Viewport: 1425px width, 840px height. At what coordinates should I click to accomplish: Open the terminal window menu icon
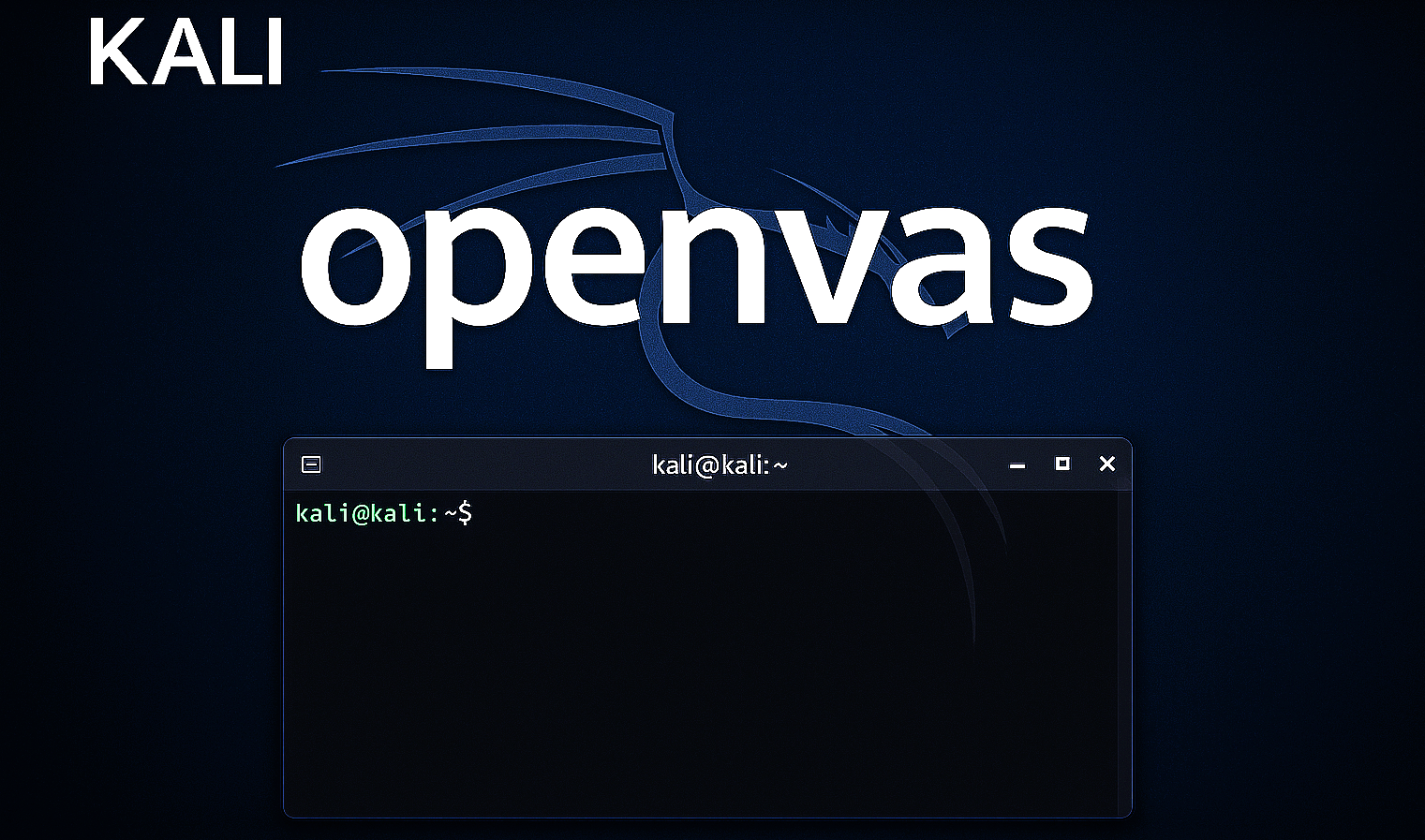point(311,464)
